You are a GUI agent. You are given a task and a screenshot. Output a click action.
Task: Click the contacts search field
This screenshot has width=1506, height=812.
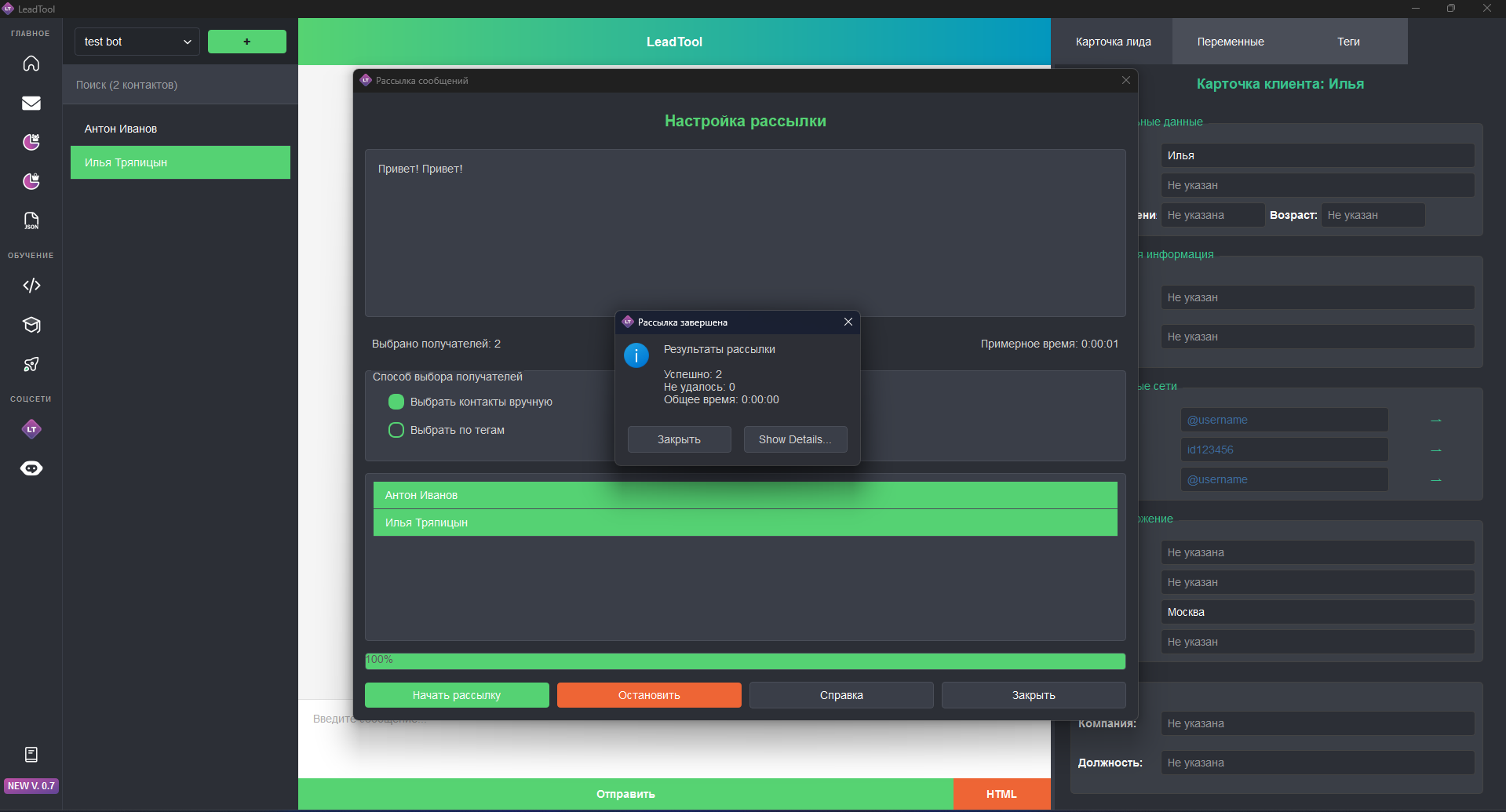click(x=181, y=85)
